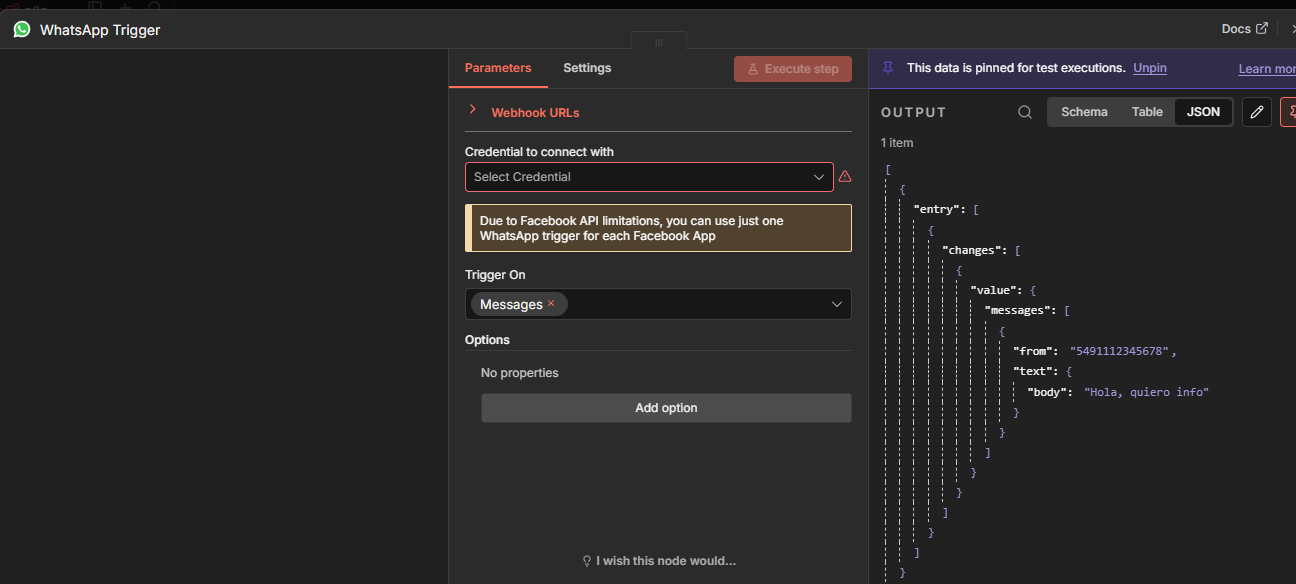The height and width of the screenshot is (584, 1296).
Task: Click the lightbulb icon beside the wish text
Action: (587, 561)
